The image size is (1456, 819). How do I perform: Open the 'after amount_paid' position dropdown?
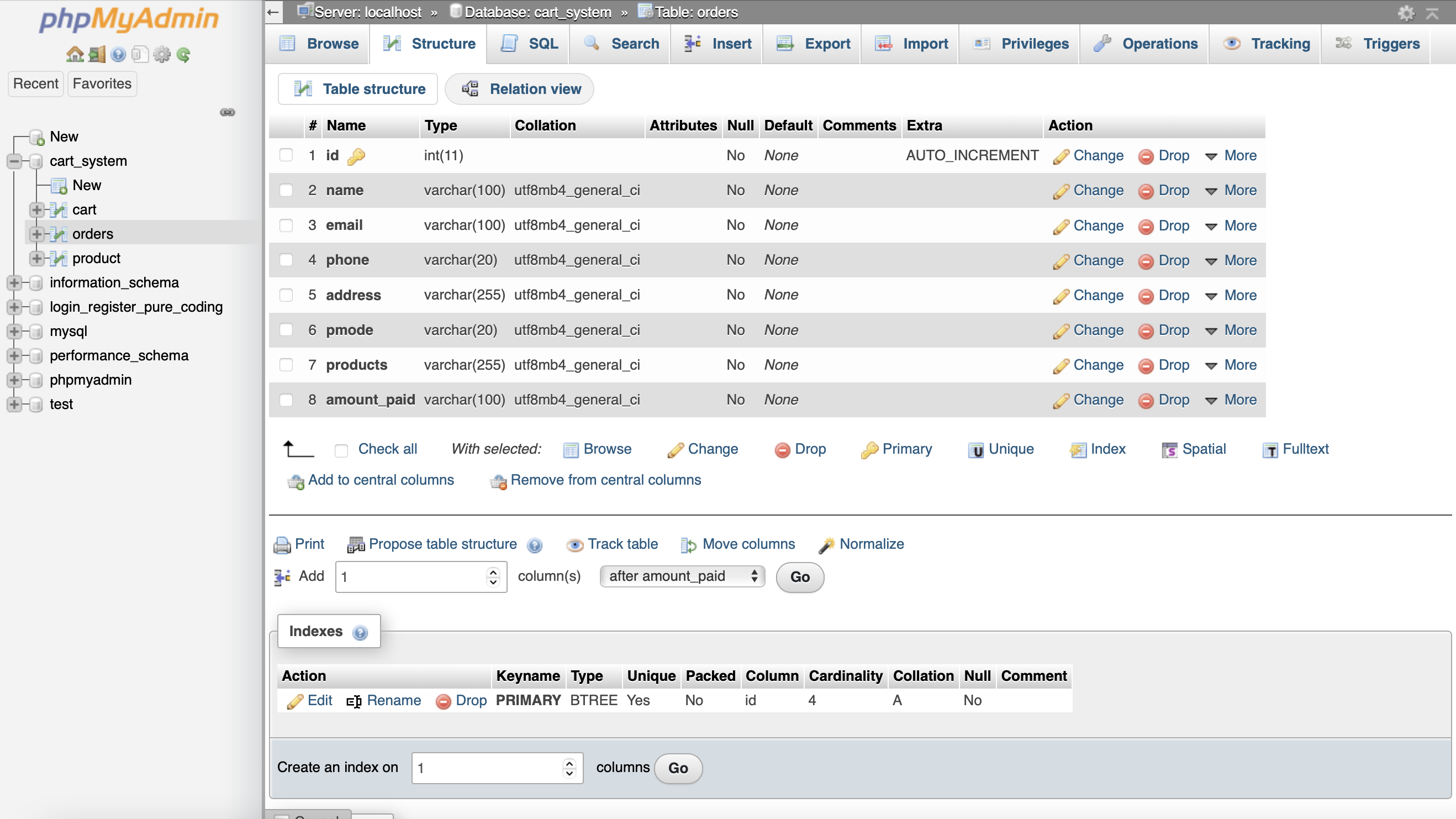pyautogui.click(x=682, y=576)
